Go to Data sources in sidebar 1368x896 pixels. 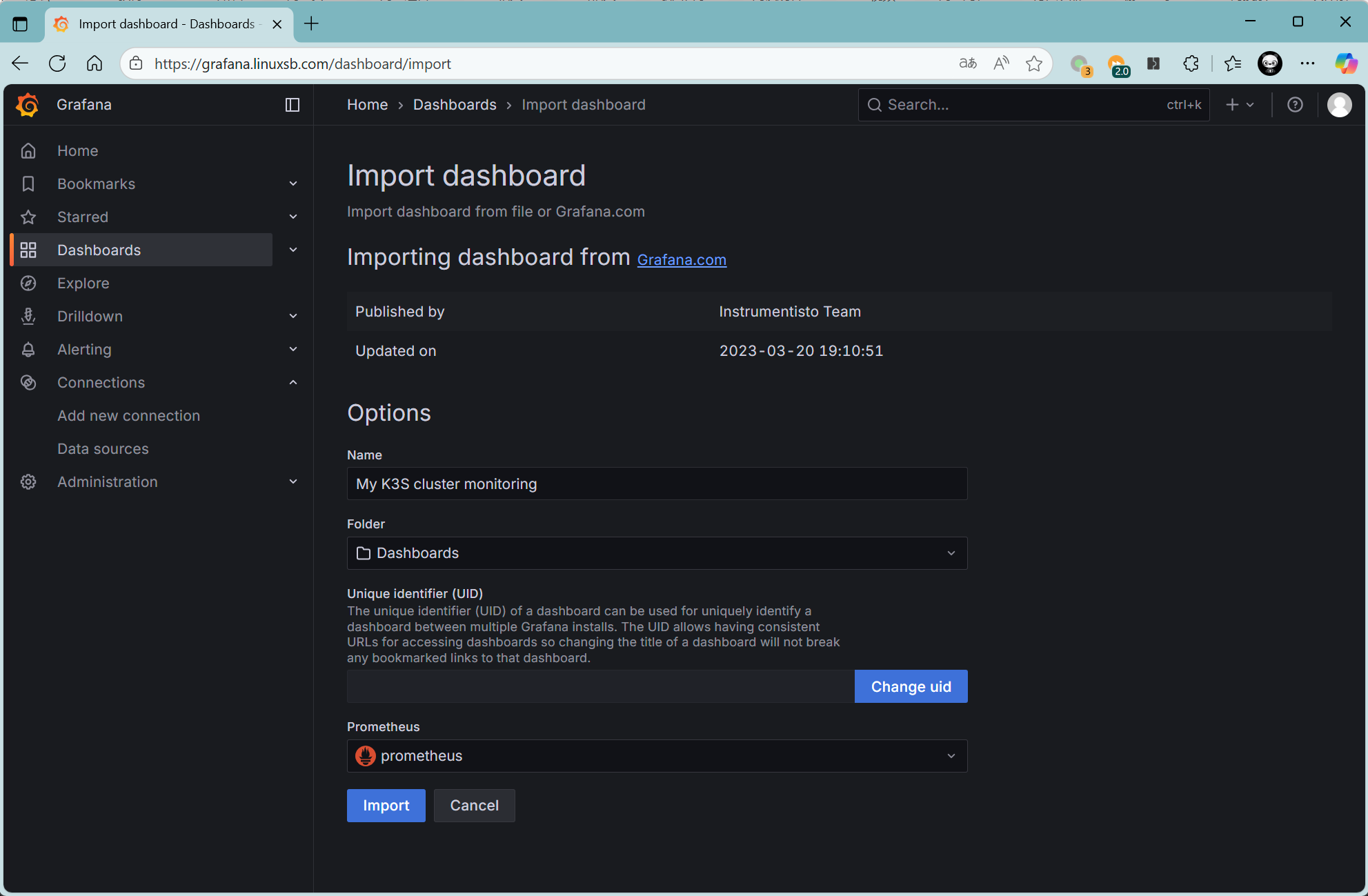103,448
